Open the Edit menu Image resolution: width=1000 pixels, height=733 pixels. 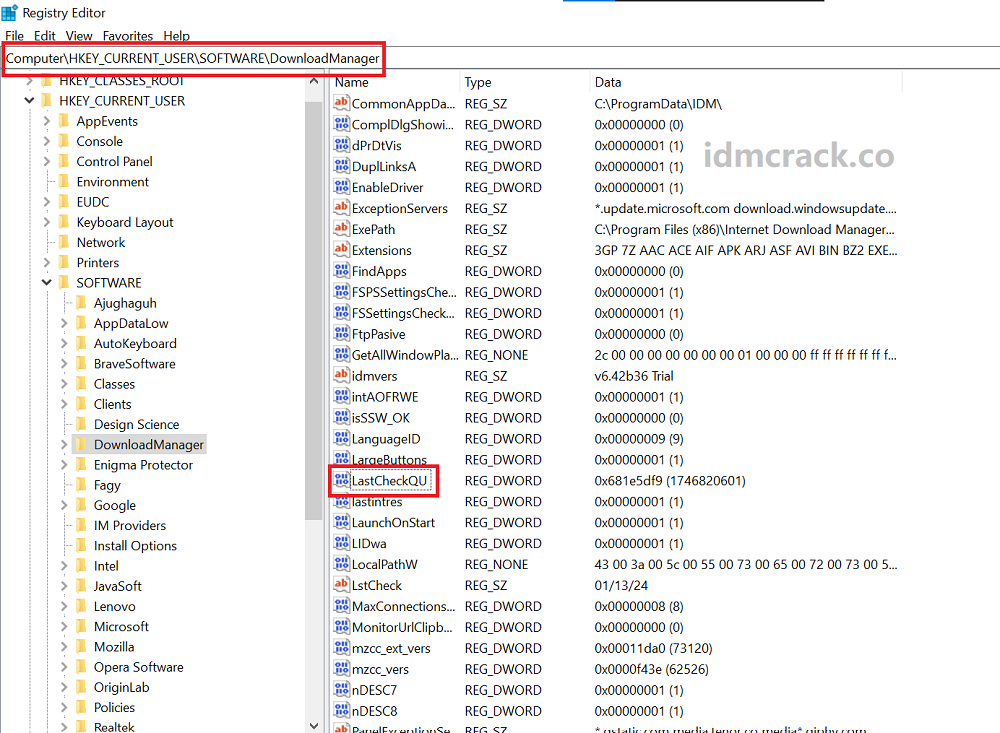[45, 36]
